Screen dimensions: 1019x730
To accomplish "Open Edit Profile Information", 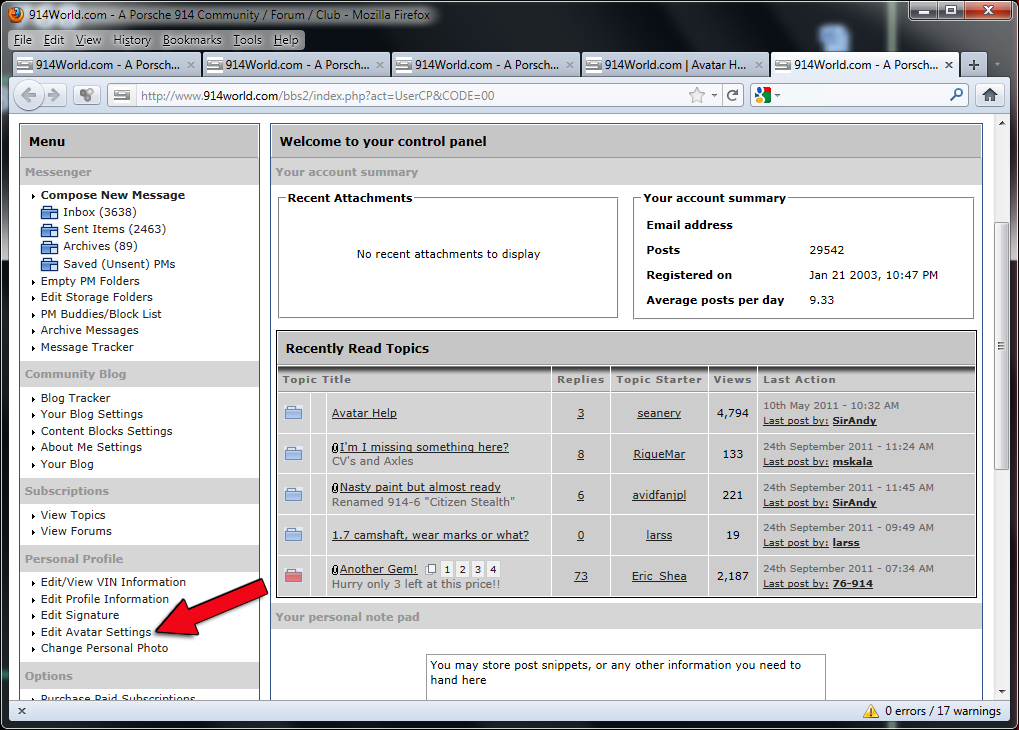I will (105, 599).
